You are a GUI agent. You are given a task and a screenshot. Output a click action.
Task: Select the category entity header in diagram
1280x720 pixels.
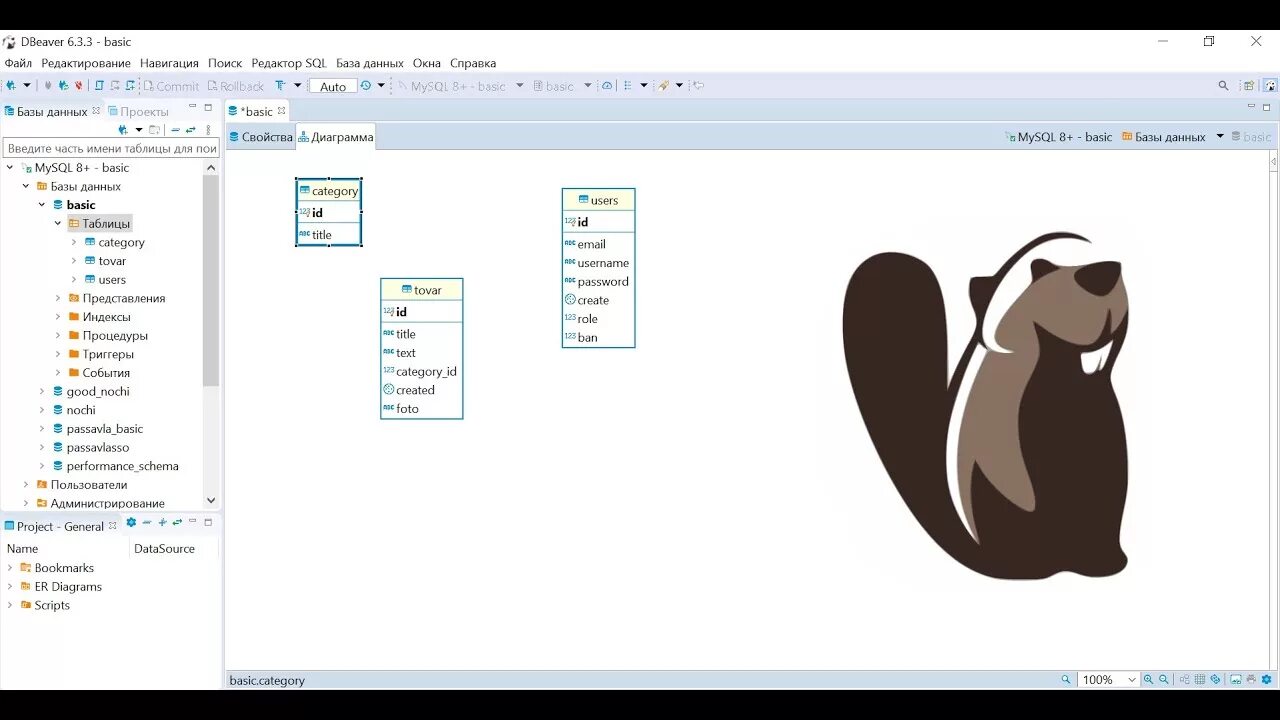(329, 191)
